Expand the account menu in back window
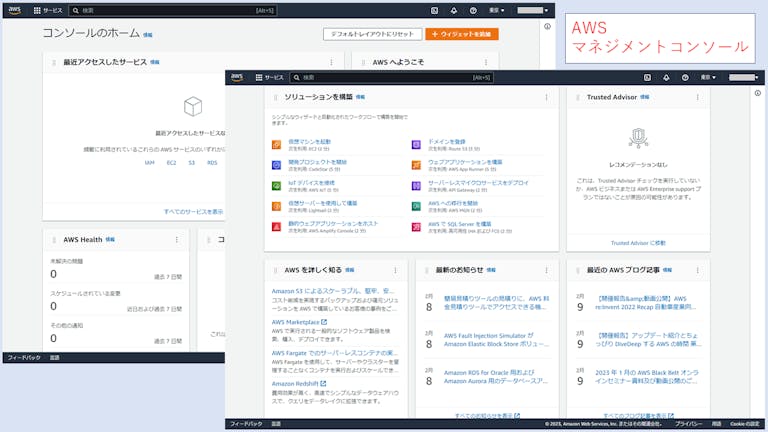768x432 pixels. coord(533,10)
